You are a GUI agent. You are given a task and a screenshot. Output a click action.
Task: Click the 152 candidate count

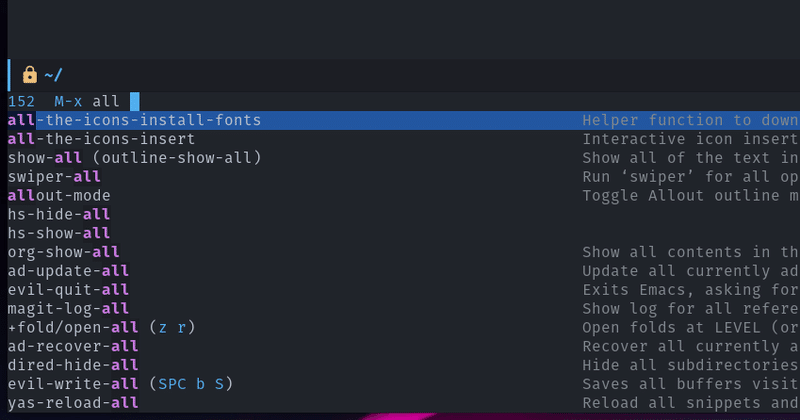[21, 101]
